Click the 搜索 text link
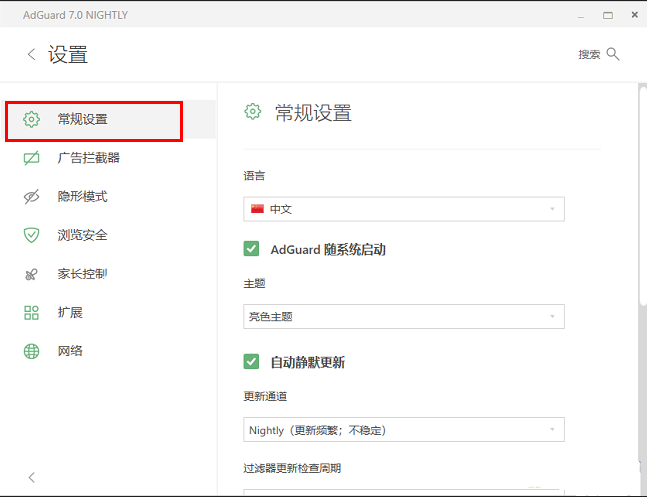The height and width of the screenshot is (497, 647). pyautogui.click(x=589, y=55)
